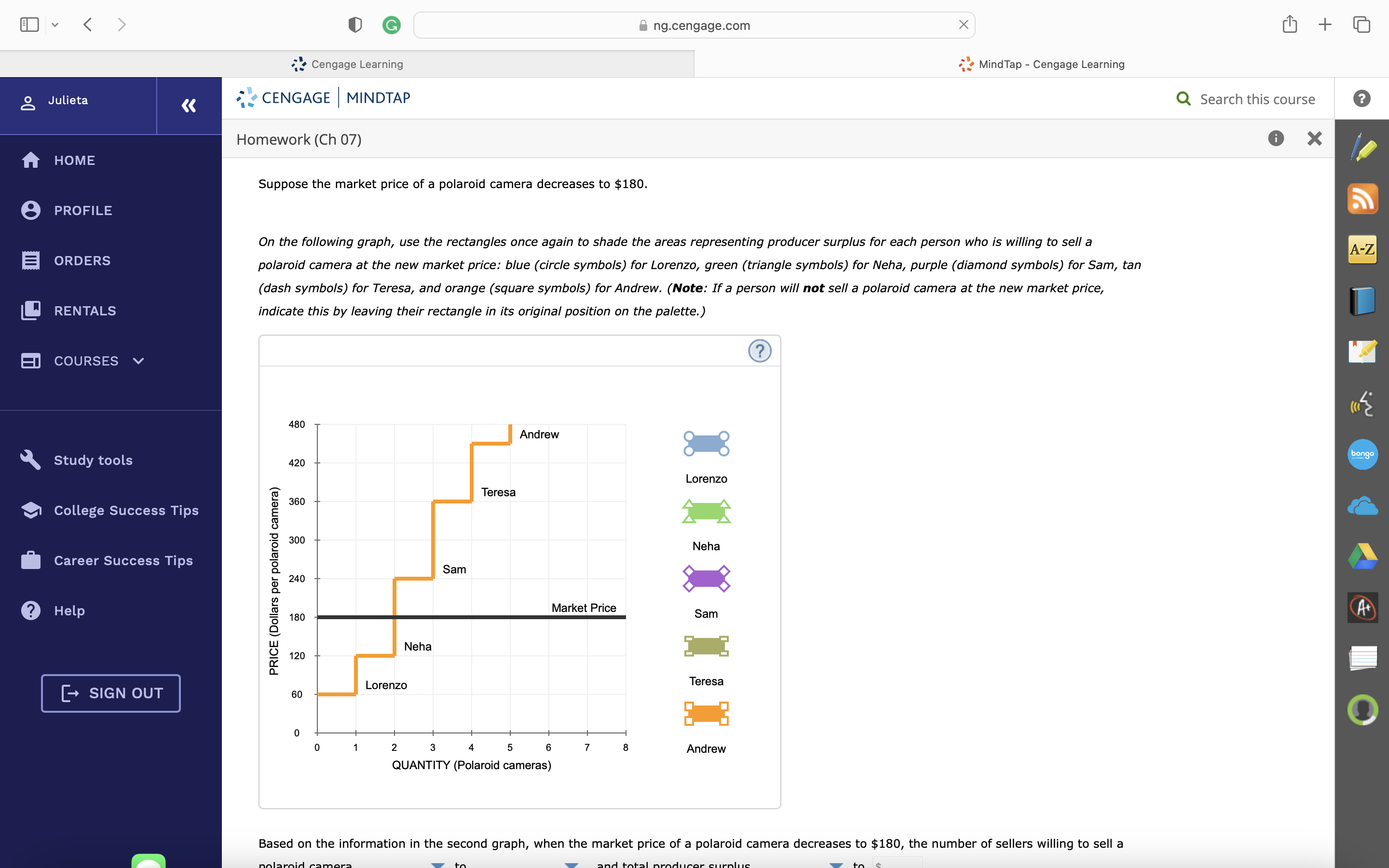Switch to MindTap - Cengage Learning tab

pos(1041,64)
